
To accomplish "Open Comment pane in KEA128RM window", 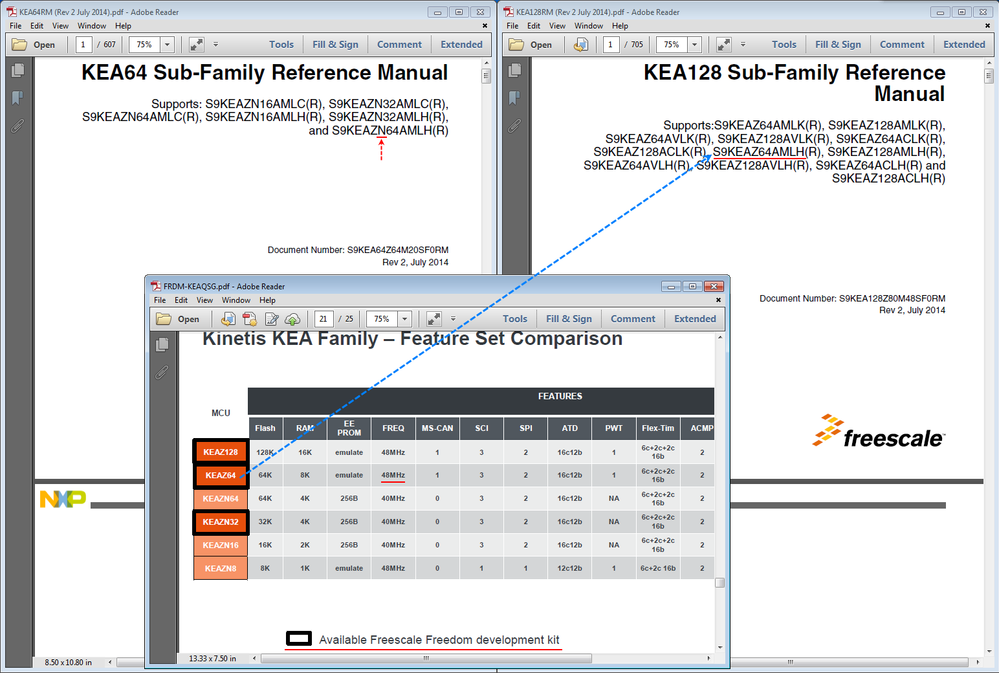I will [x=902, y=45].
